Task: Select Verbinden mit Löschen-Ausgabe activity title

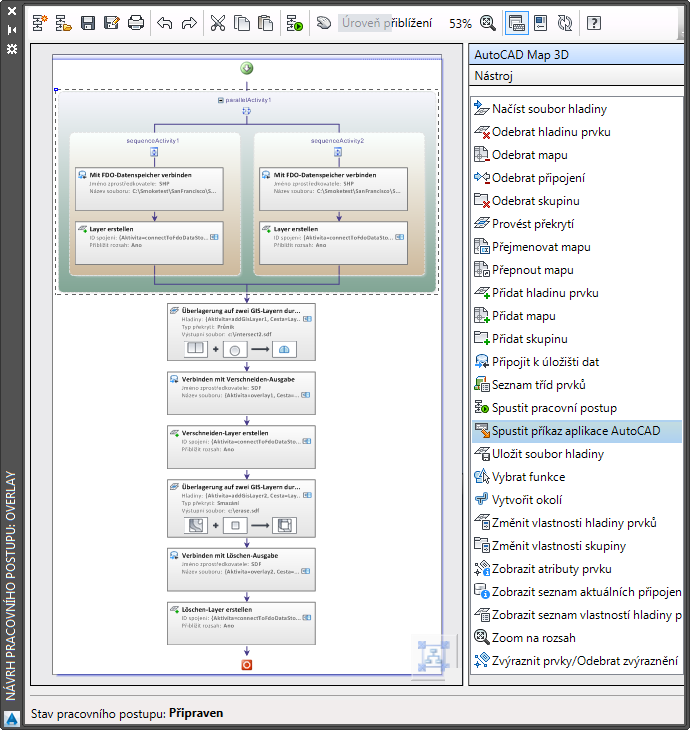Action: click(230, 555)
